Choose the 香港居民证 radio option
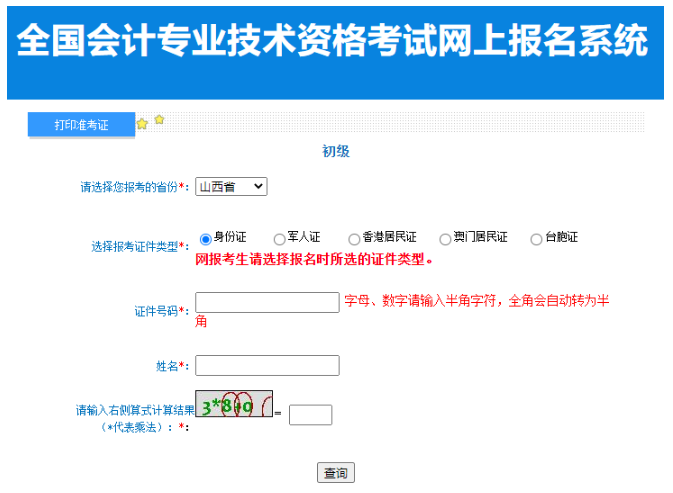The image size is (673, 493). pyautogui.click(x=354, y=239)
